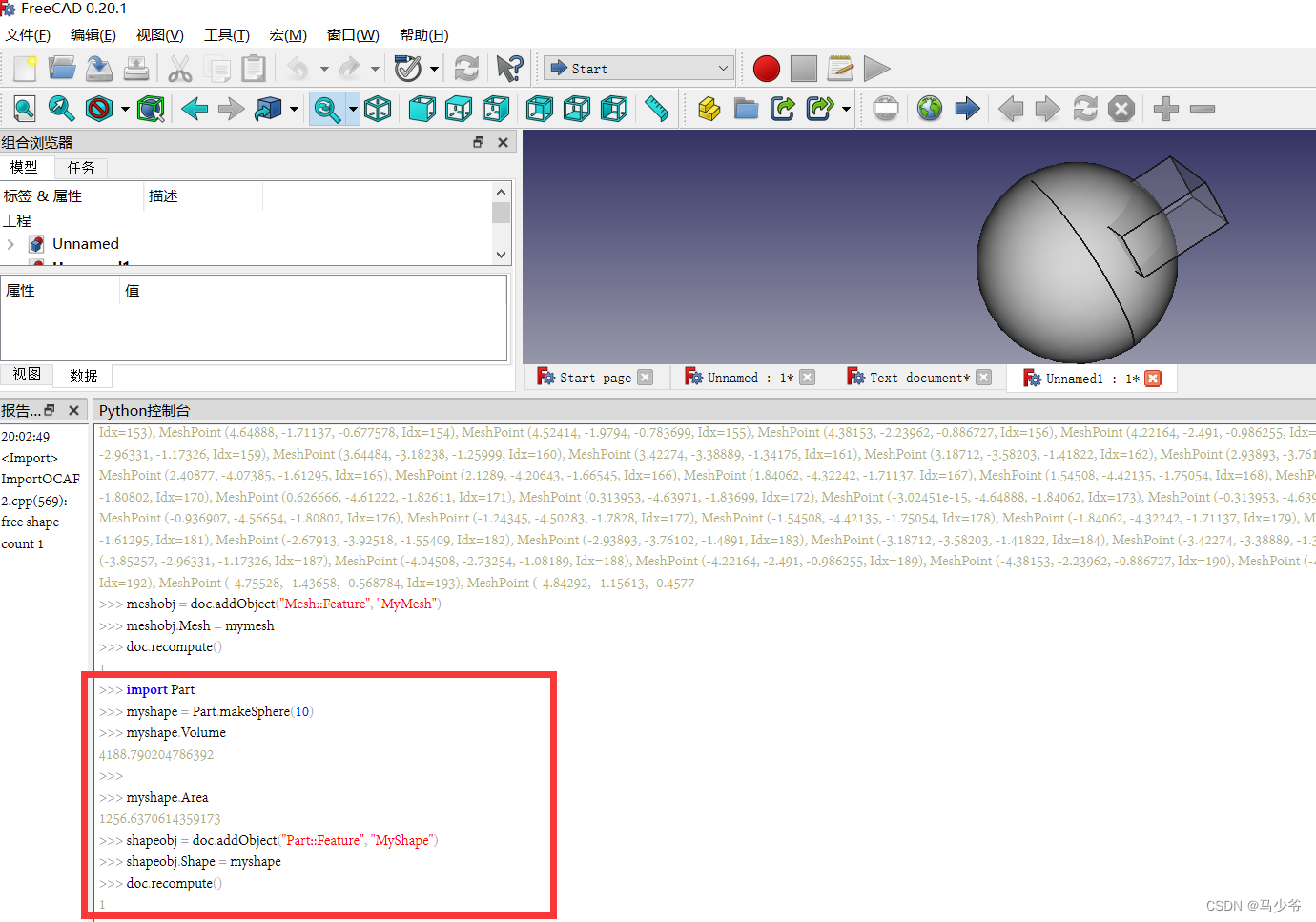Refresh the document with the recompute icon
1316x922 pixels.
(468, 67)
